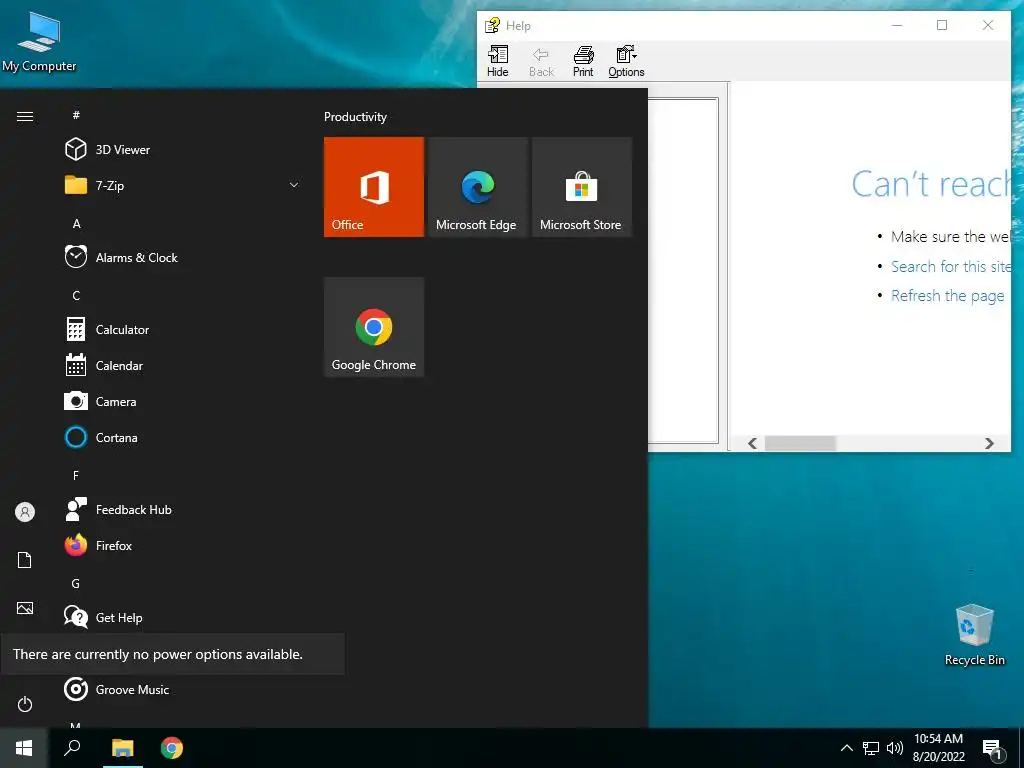Expand the 7-Zip folder chevron
Viewport: 1024px width, 768px height.
[294, 185]
